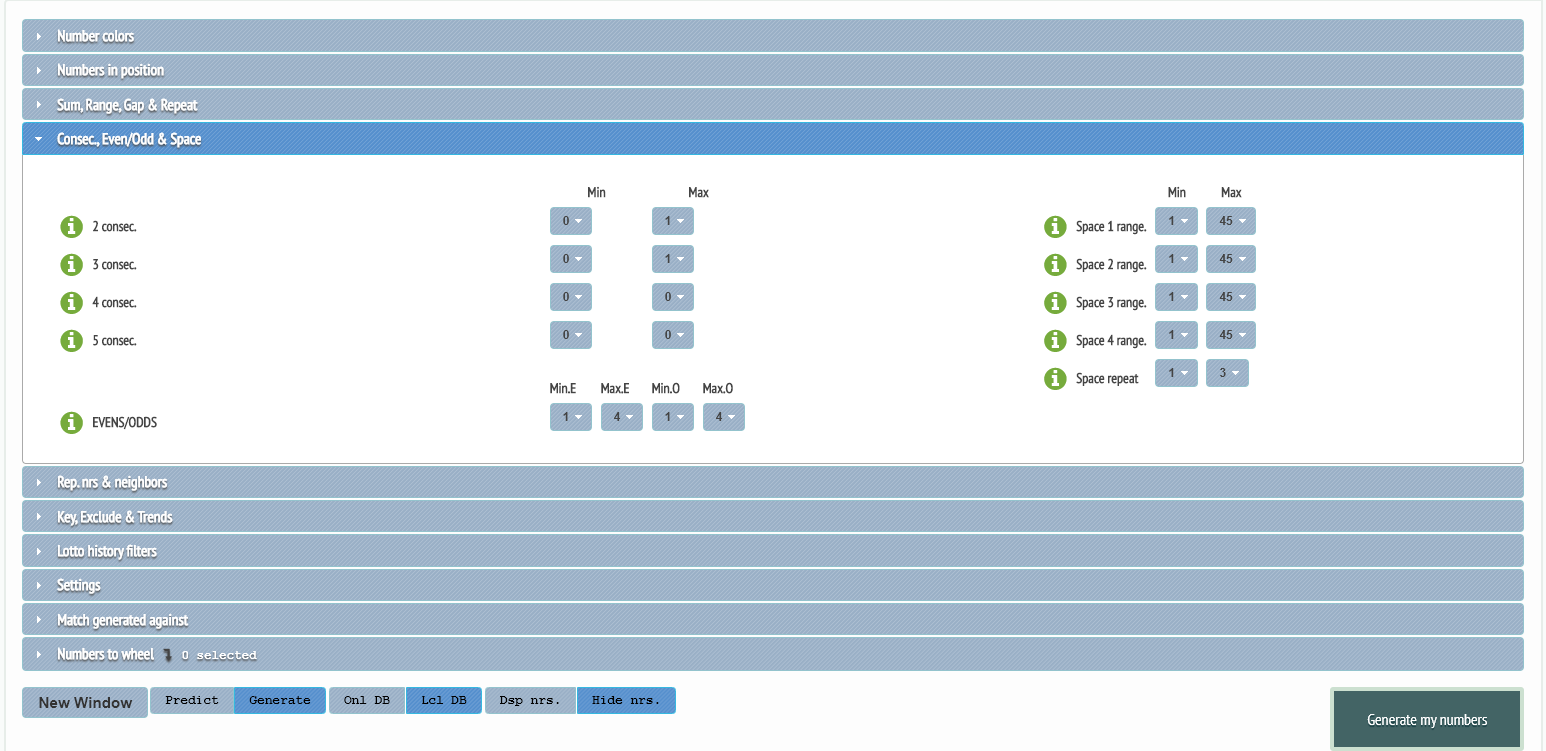The image size is (1546, 751).
Task: Open Space 2 range Max dropdown
Action: coord(1231,259)
